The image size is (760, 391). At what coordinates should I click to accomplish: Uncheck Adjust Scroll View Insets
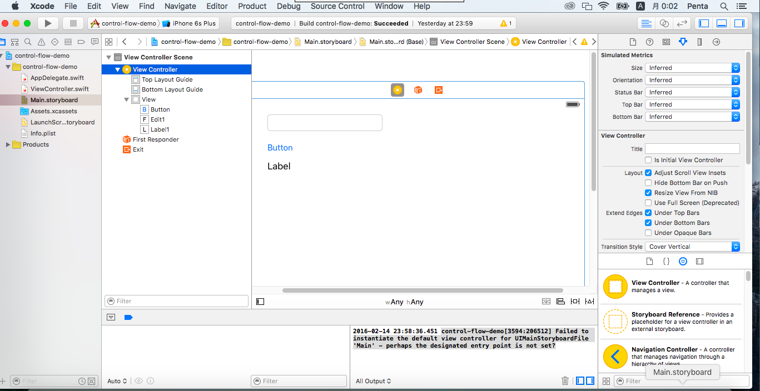[648, 172]
